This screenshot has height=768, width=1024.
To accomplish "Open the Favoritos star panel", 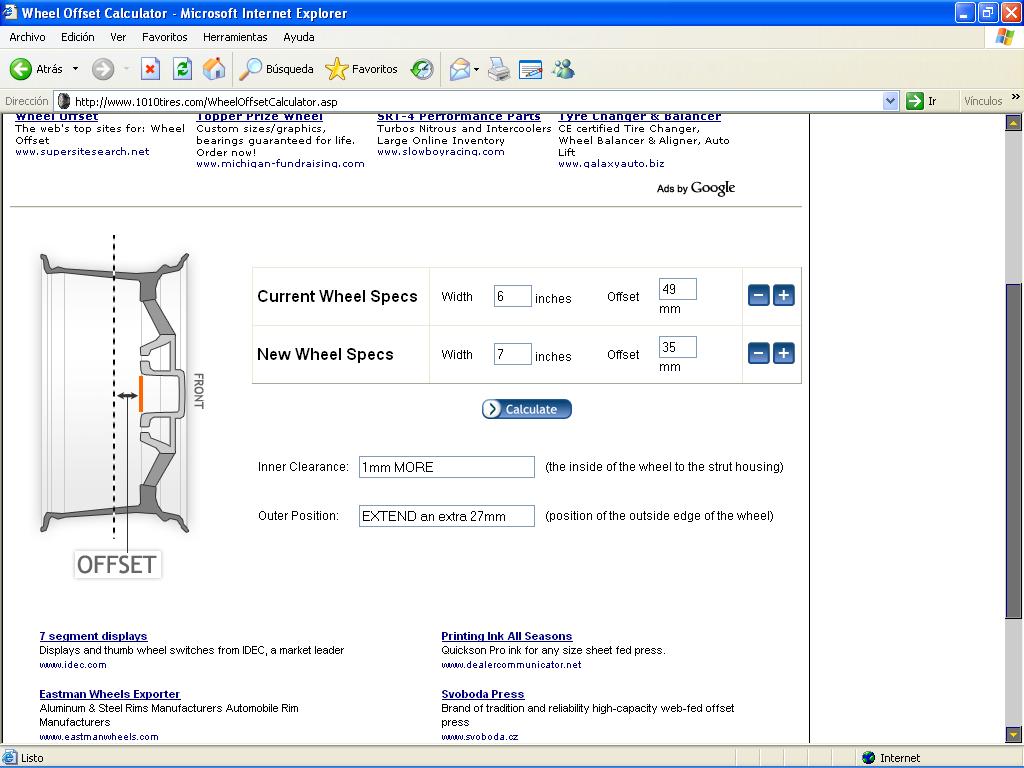I will pos(362,69).
